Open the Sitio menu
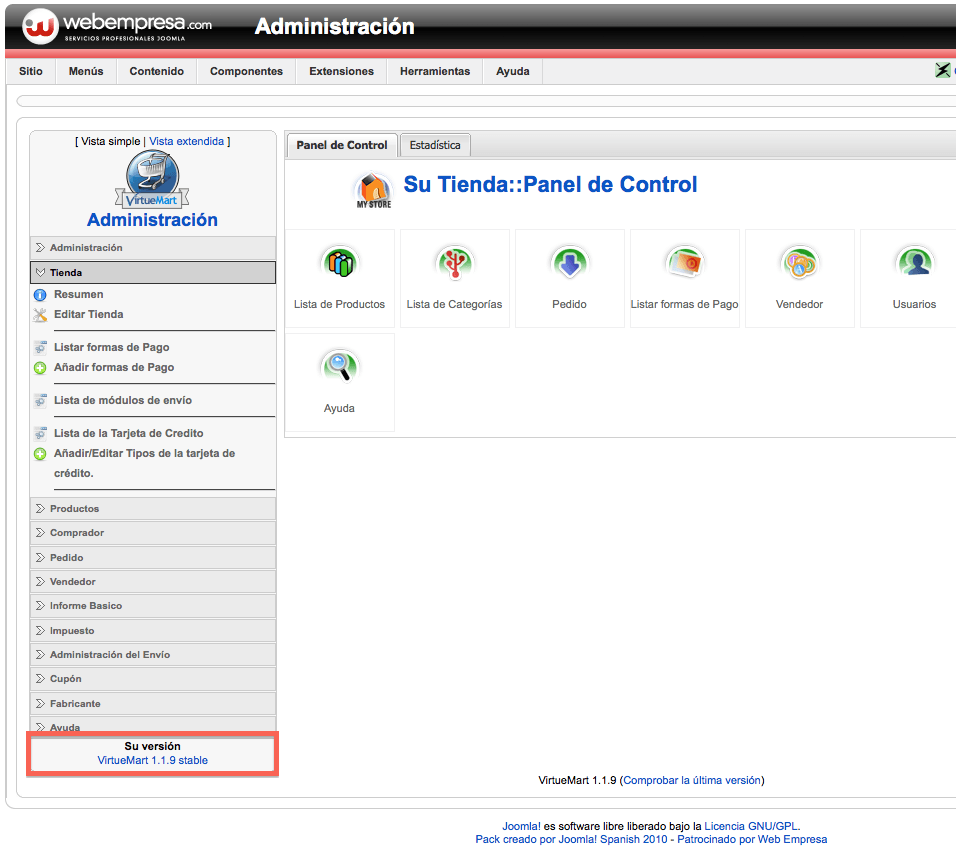956x857 pixels. click(30, 71)
